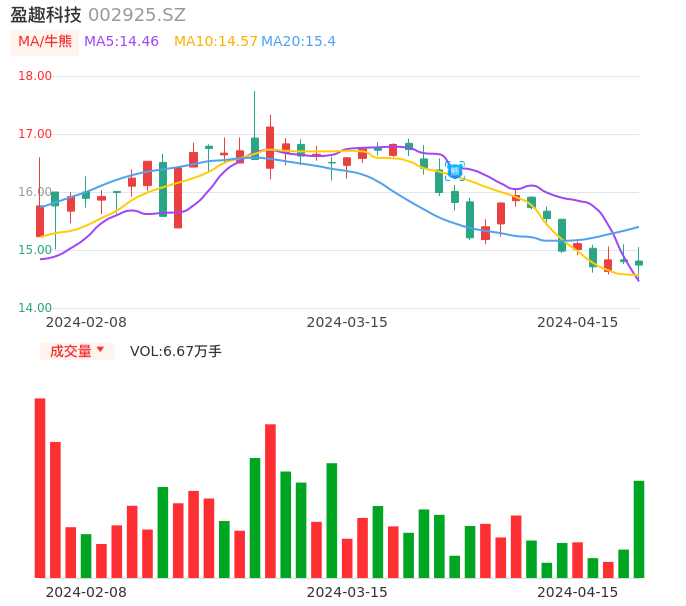This screenshot has width=686, height=606.
Task: Click the tallest red volume bar at far left
Action: coord(40,488)
